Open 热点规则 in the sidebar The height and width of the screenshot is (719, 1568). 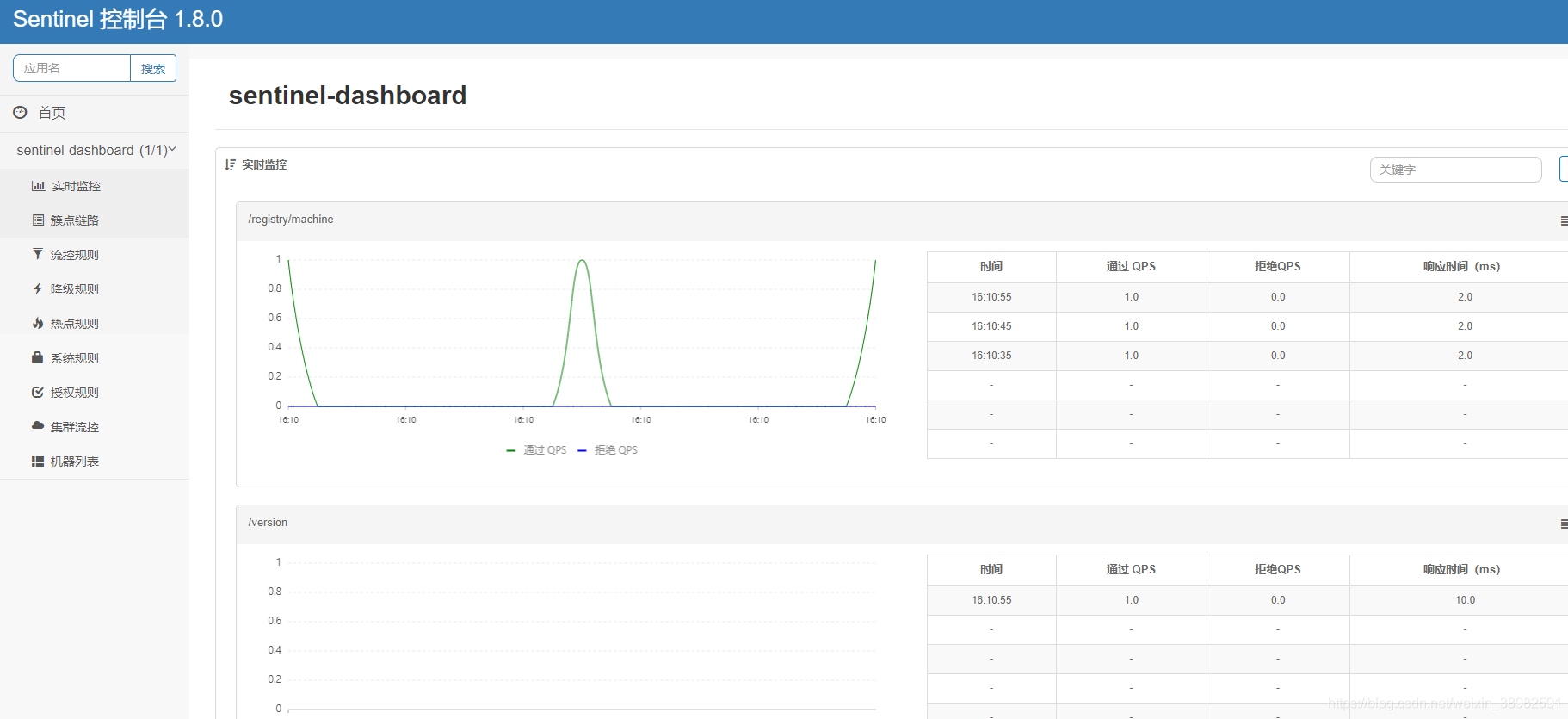(x=74, y=324)
